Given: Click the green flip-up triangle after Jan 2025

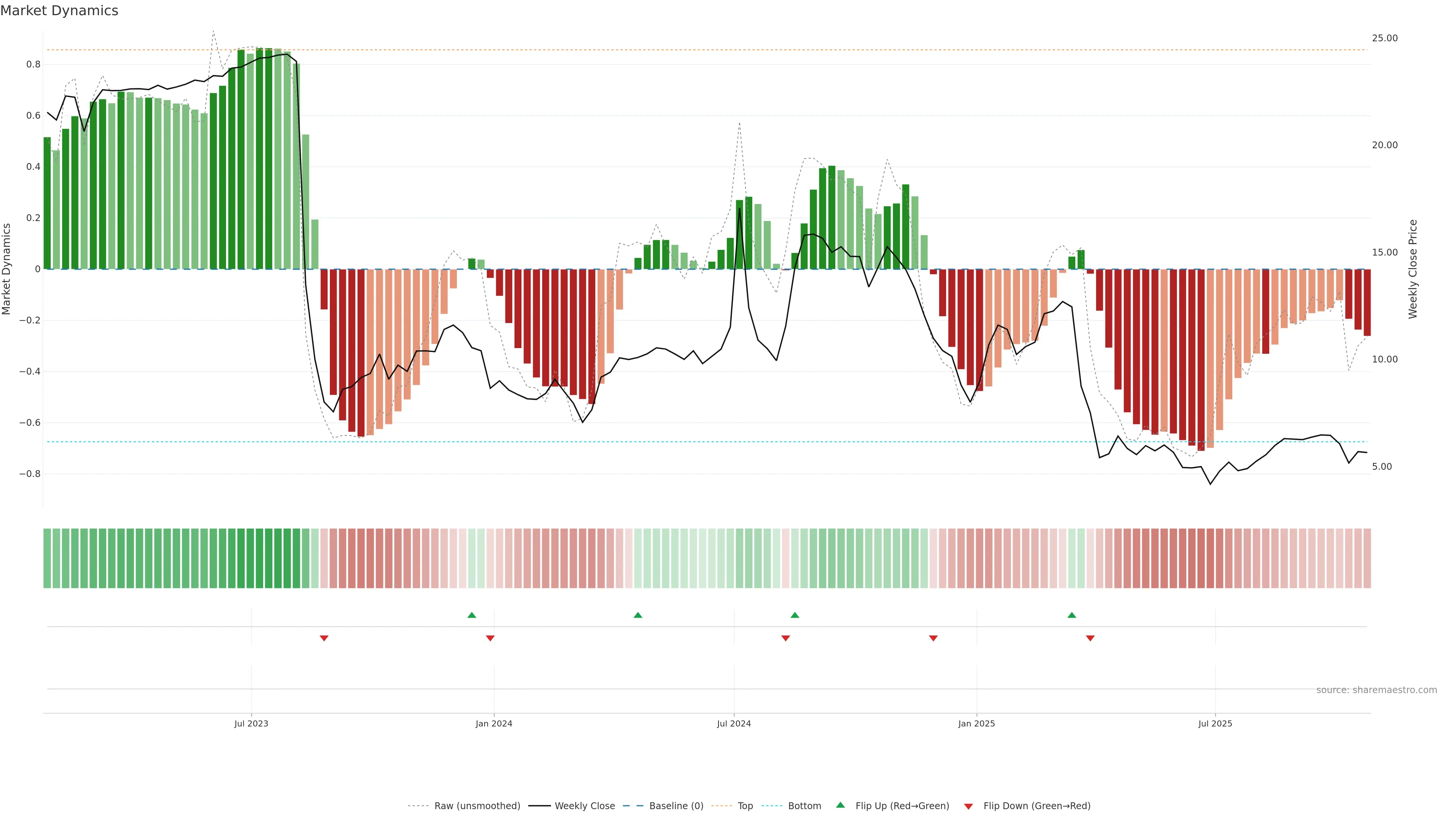Looking at the screenshot, I should (1072, 615).
